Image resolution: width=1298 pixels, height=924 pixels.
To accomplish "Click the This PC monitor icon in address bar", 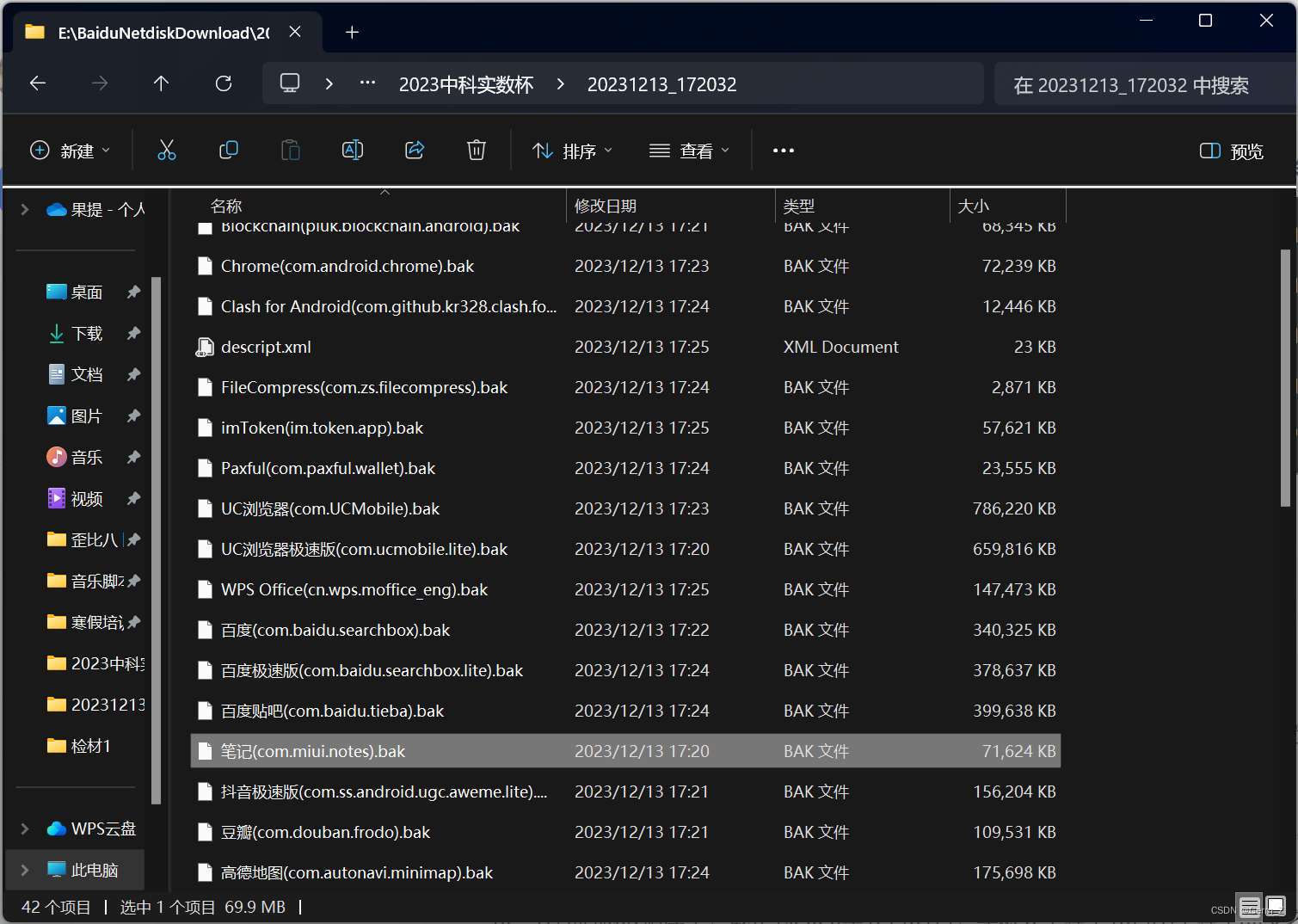I will [290, 83].
